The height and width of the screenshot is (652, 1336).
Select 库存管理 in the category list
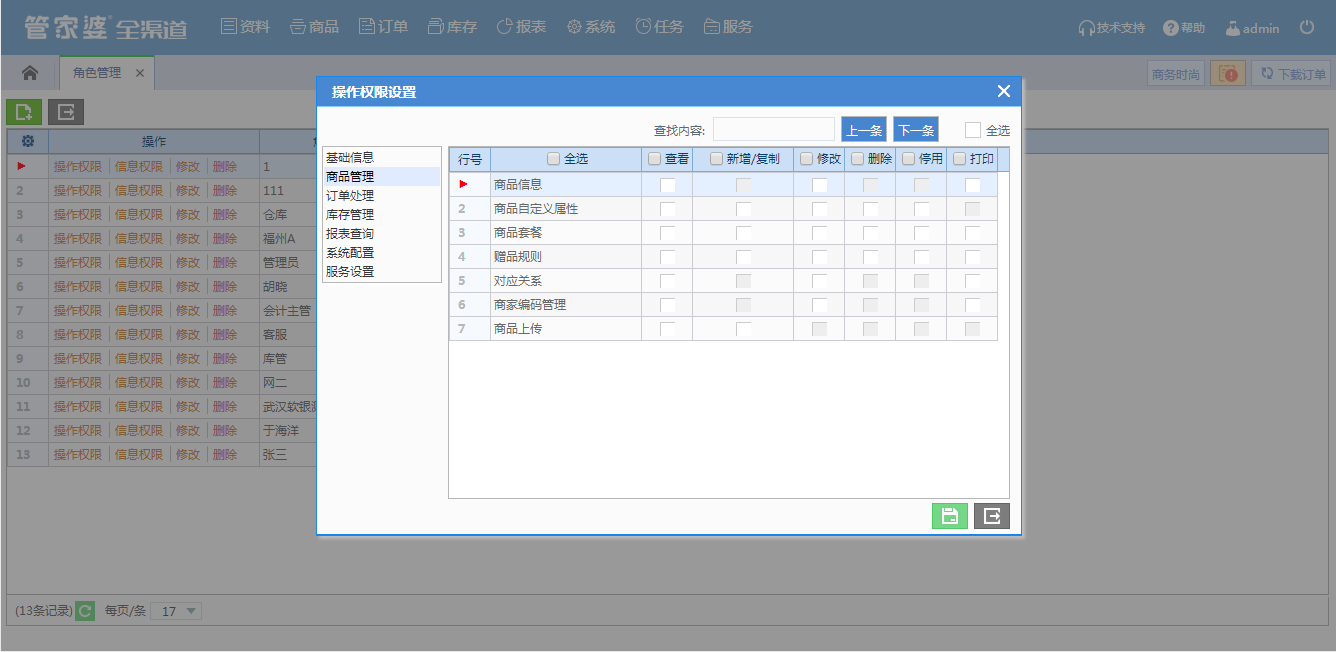click(x=350, y=215)
